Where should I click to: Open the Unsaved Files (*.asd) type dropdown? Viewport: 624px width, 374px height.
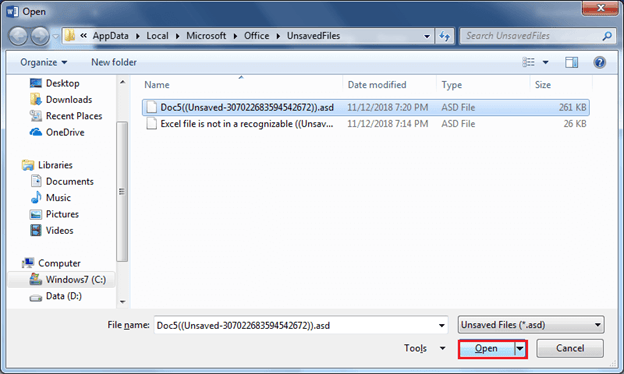pos(531,325)
